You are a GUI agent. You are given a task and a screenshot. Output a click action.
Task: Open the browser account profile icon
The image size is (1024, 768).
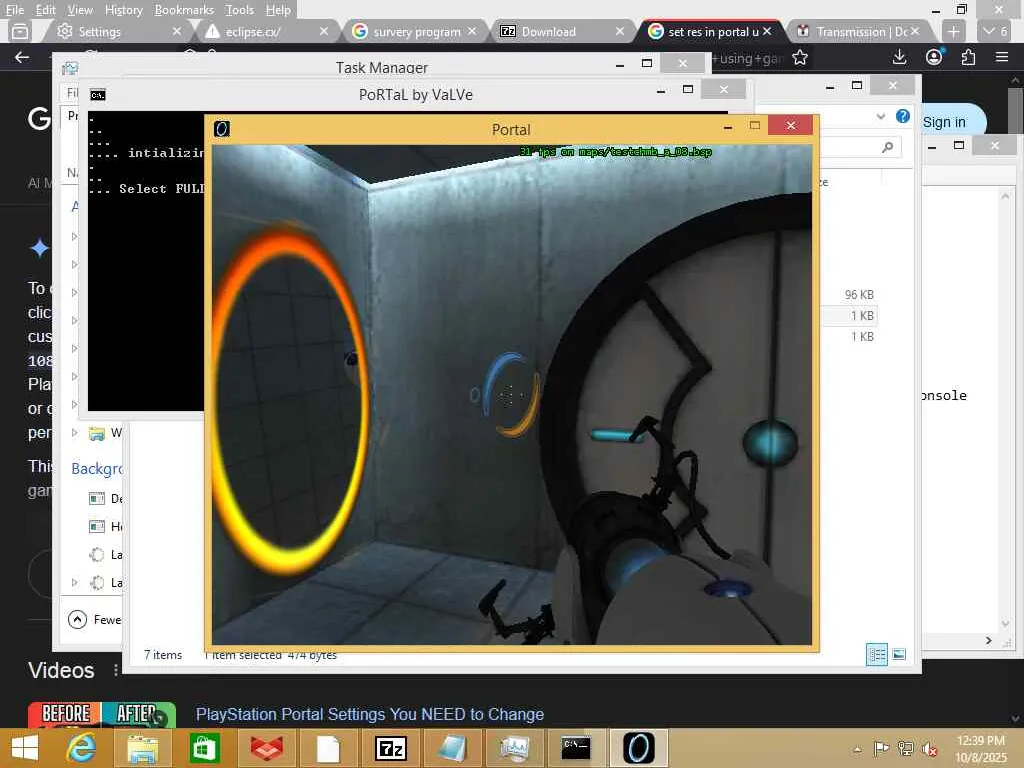coord(934,57)
